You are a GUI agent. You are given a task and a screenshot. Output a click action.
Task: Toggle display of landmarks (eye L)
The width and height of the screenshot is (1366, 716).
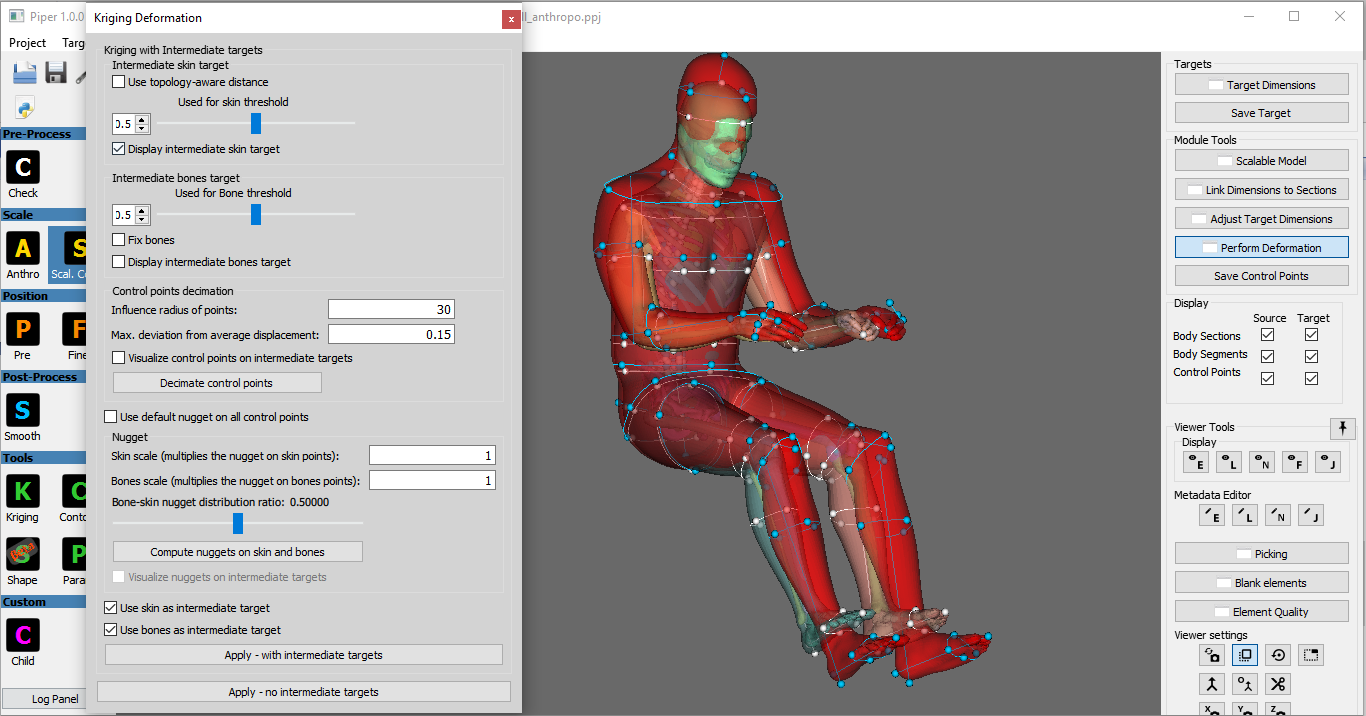click(x=1228, y=462)
